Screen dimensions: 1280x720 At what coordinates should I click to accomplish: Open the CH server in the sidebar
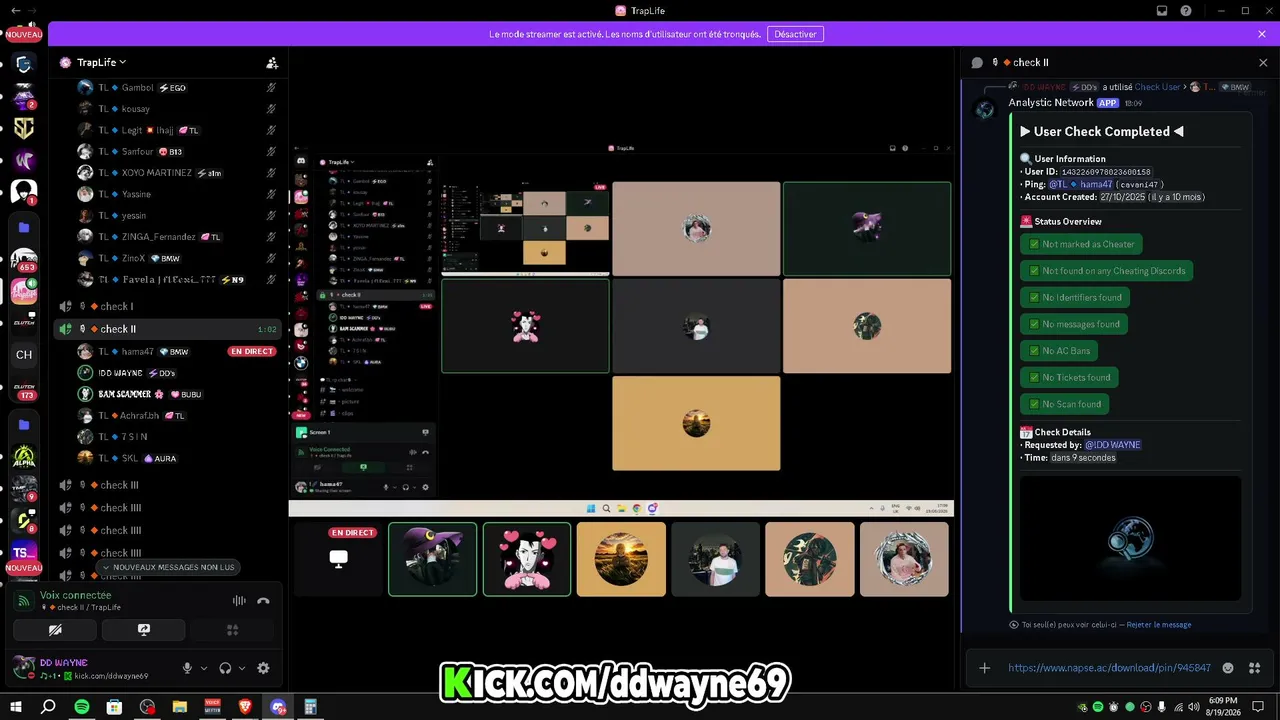[x=24, y=354]
